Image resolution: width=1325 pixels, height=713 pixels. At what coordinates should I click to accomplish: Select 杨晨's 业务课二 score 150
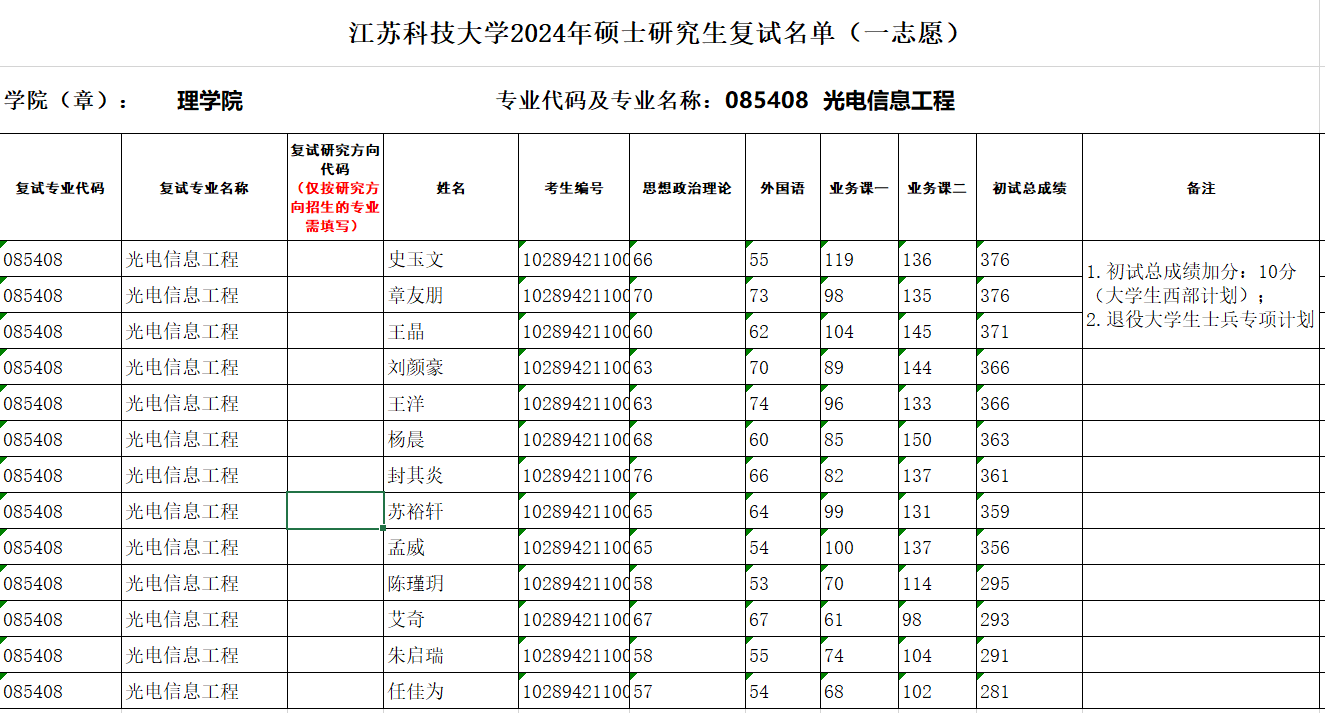point(937,440)
